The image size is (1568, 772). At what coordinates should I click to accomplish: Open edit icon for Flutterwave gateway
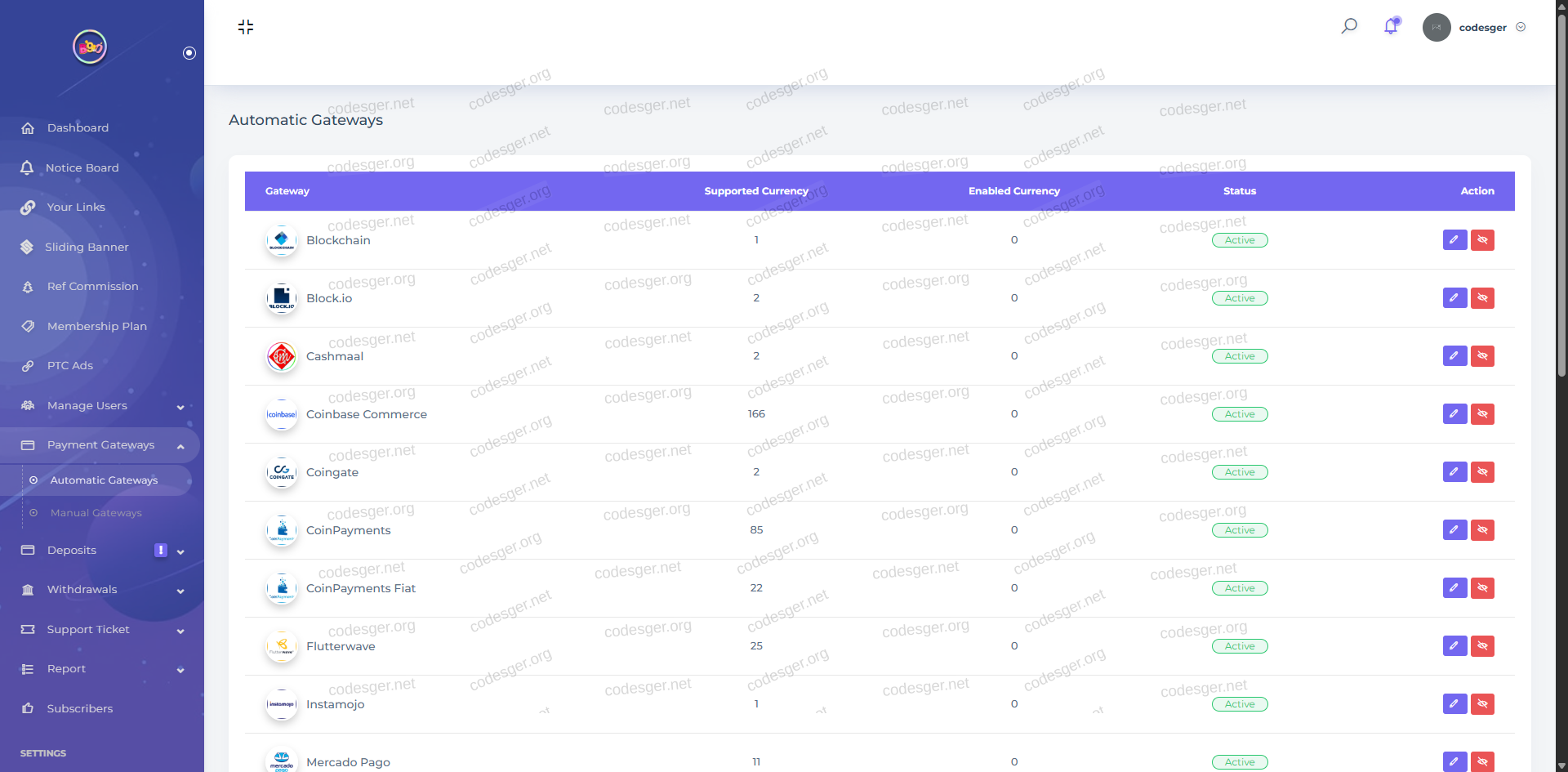coord(1454,646)
